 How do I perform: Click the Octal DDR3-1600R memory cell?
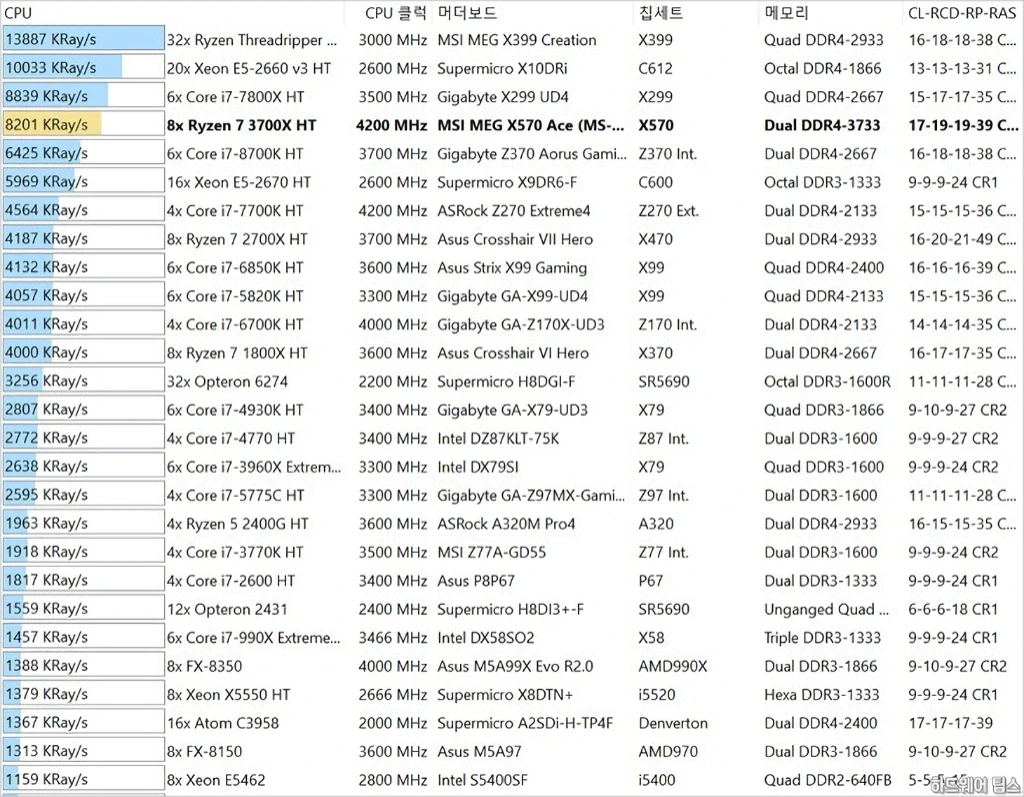[x=827, y=382]
